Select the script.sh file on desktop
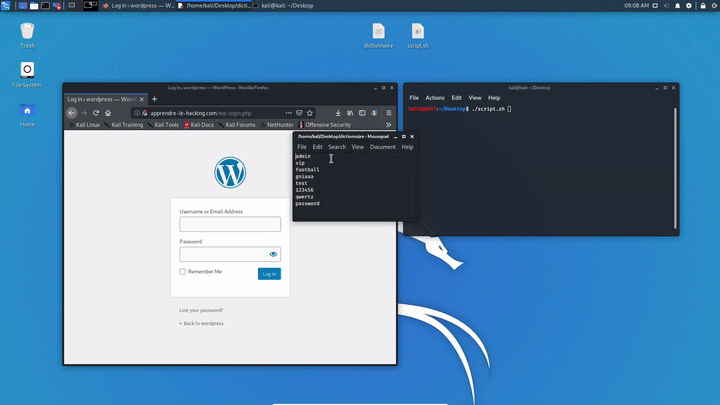 coord(418,36)
